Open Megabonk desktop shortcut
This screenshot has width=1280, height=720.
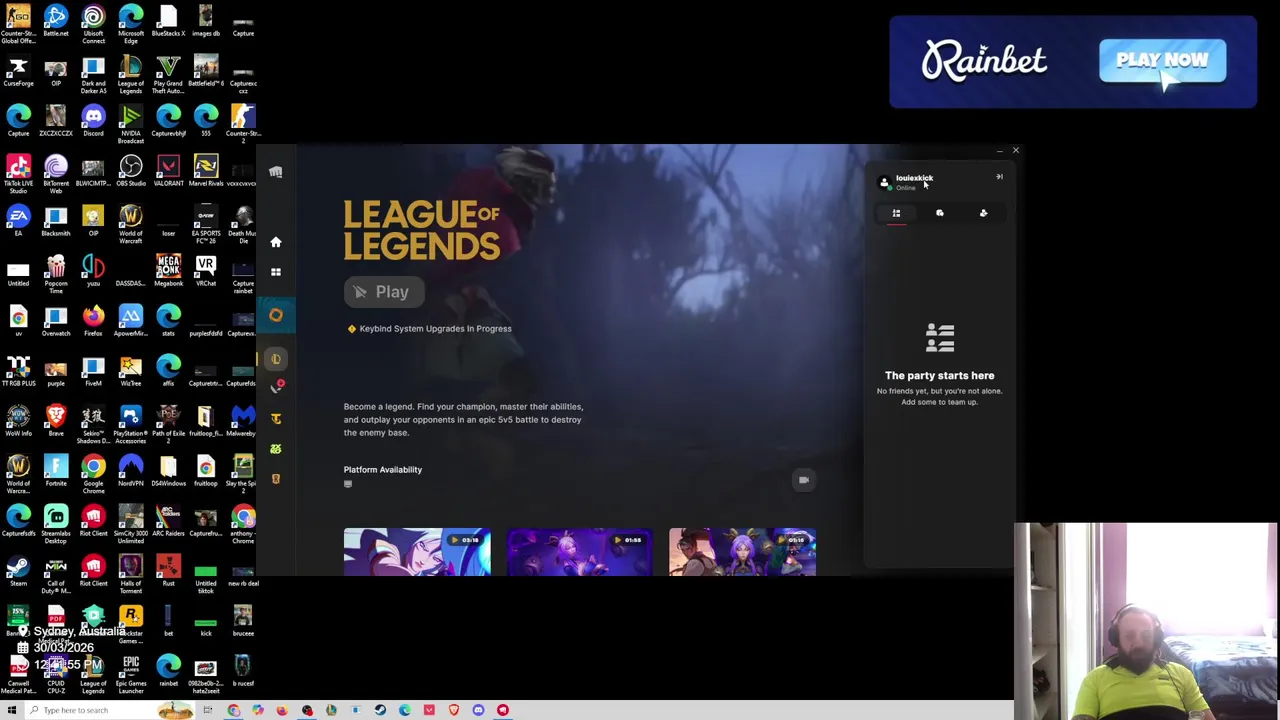(x=168, y=271)
